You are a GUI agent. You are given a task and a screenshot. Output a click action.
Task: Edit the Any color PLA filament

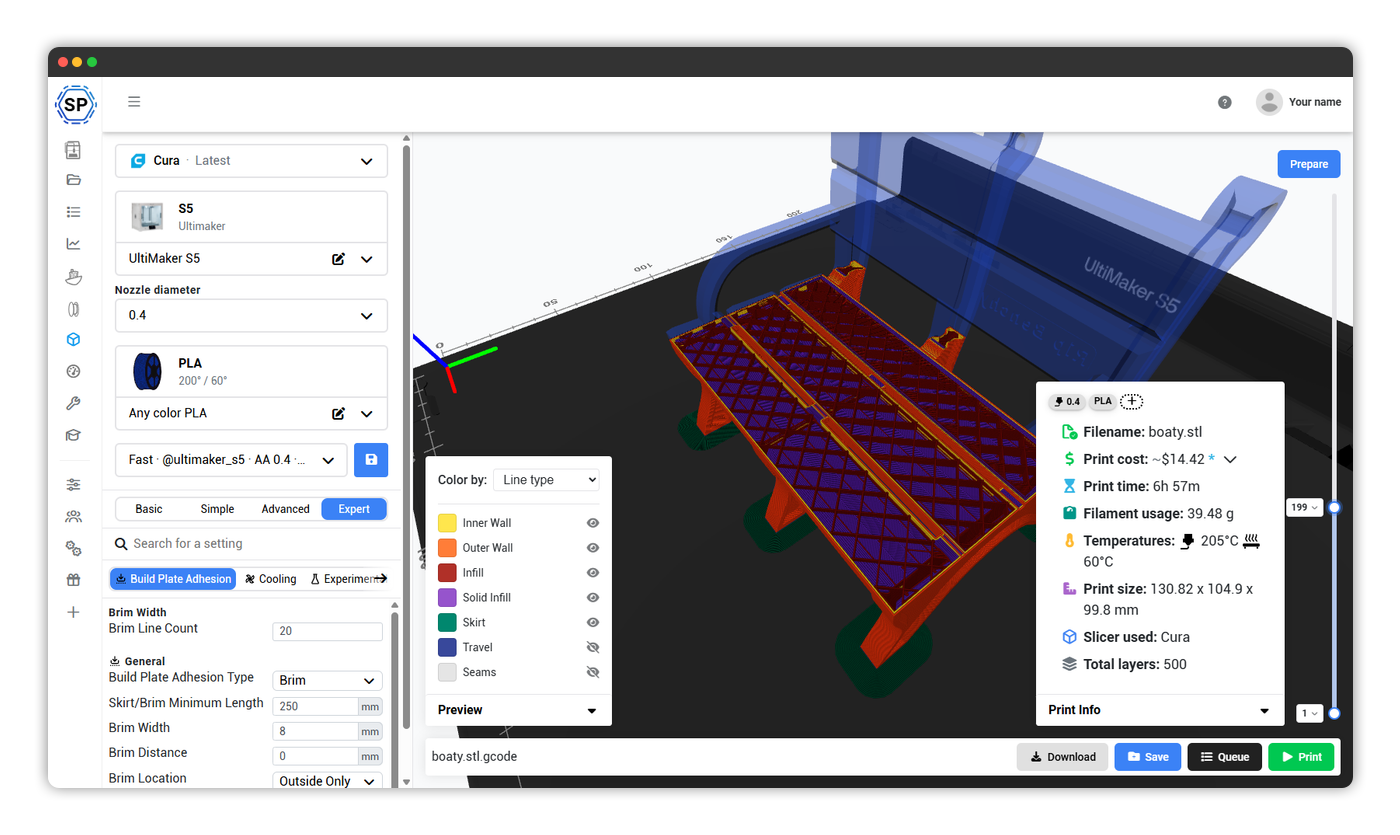[339, 413]
